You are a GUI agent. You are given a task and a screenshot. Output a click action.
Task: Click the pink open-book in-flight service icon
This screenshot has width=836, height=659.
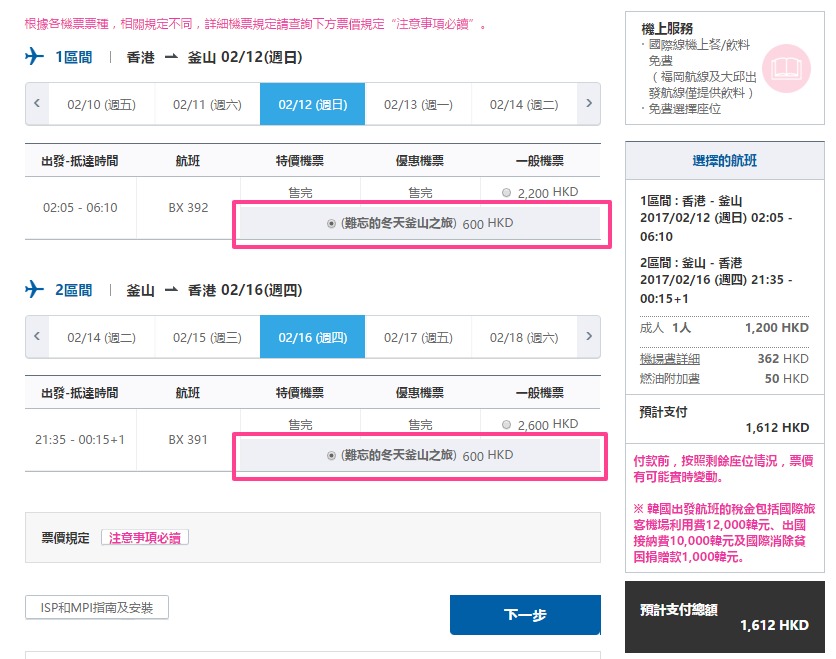coord(786,69)
